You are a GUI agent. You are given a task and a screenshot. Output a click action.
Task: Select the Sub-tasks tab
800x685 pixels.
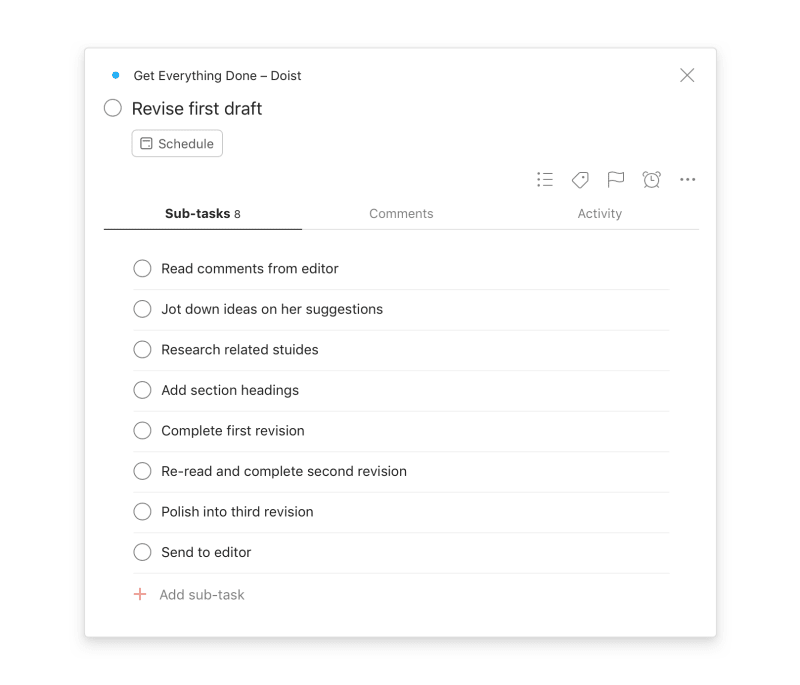202,213
